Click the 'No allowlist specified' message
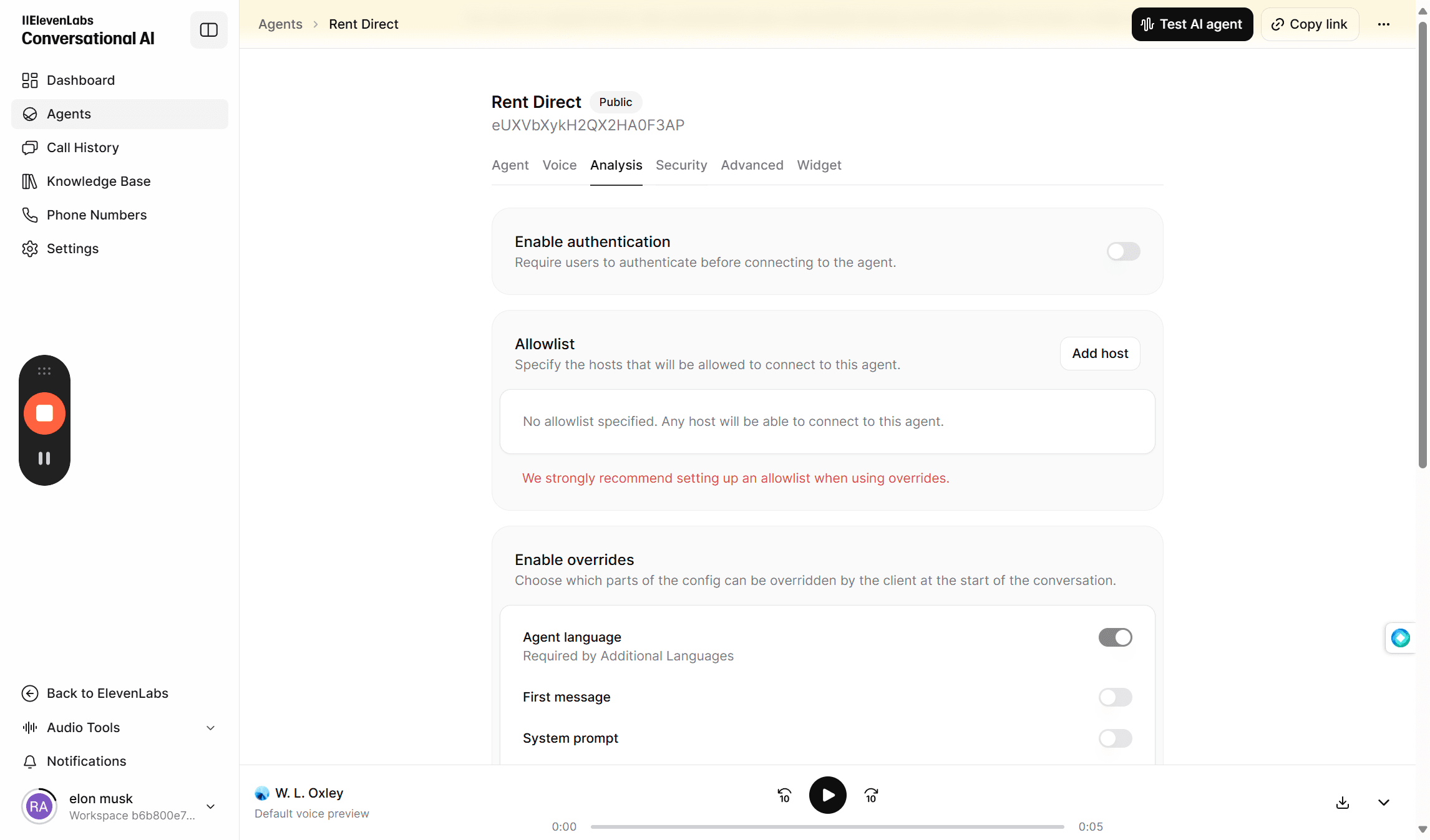 tap(733, 422)
